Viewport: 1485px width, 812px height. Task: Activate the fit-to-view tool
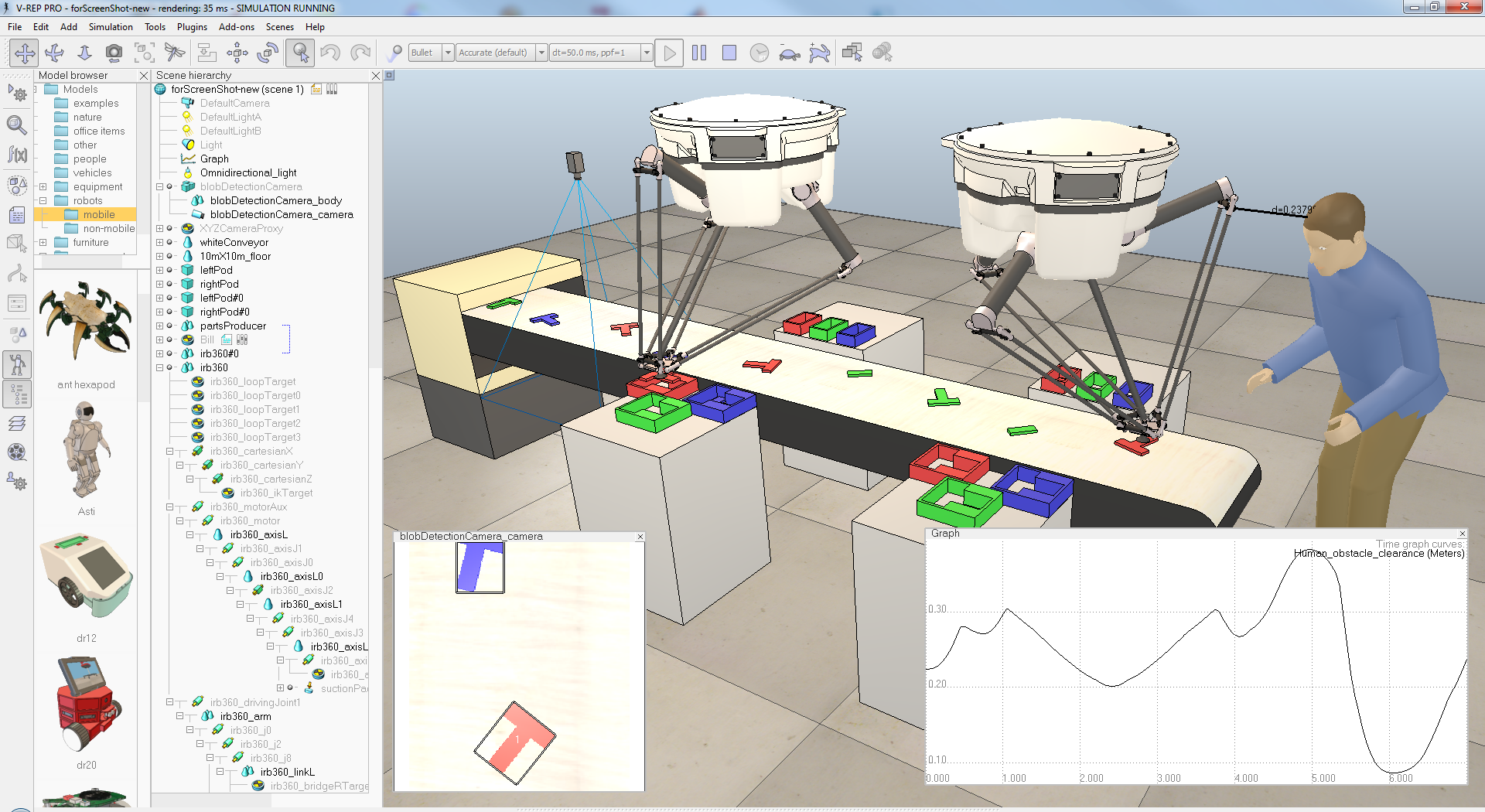tap(144, 53)
